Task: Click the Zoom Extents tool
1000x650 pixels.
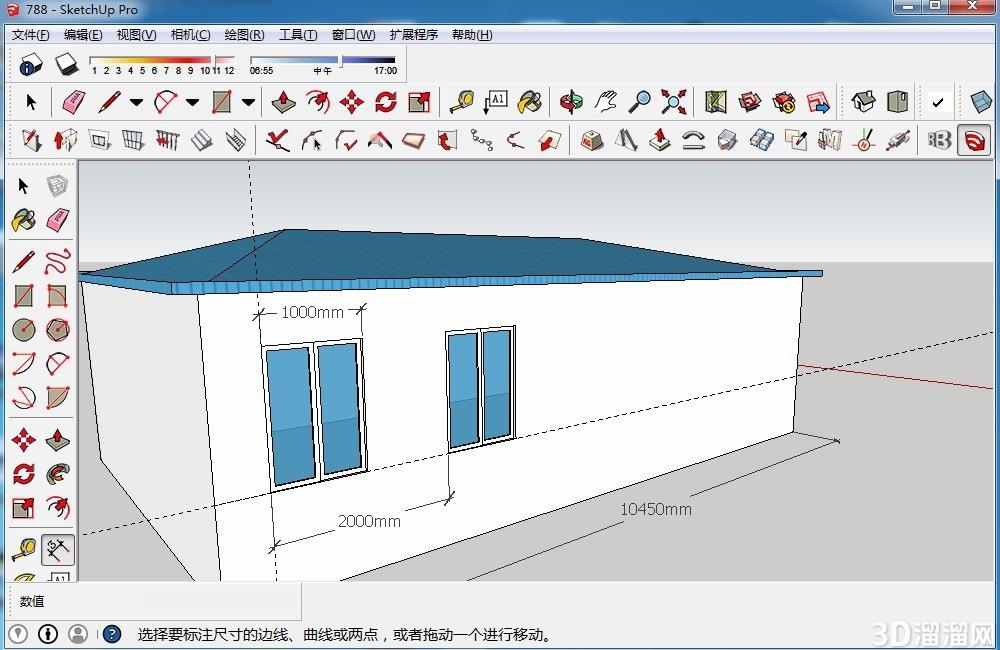Action: (x=673, y=102)
